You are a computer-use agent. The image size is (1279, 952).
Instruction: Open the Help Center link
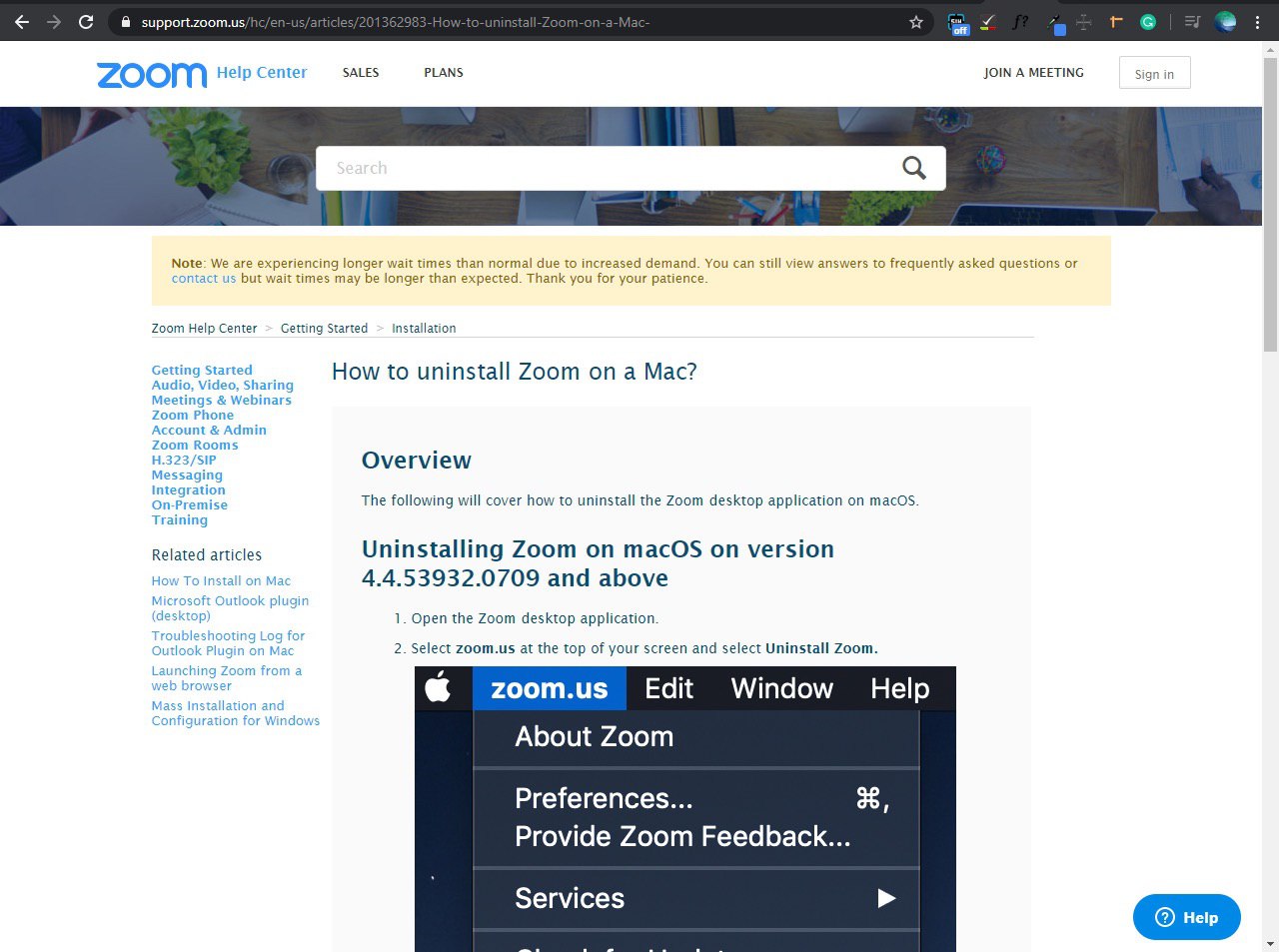click(262, 72)
